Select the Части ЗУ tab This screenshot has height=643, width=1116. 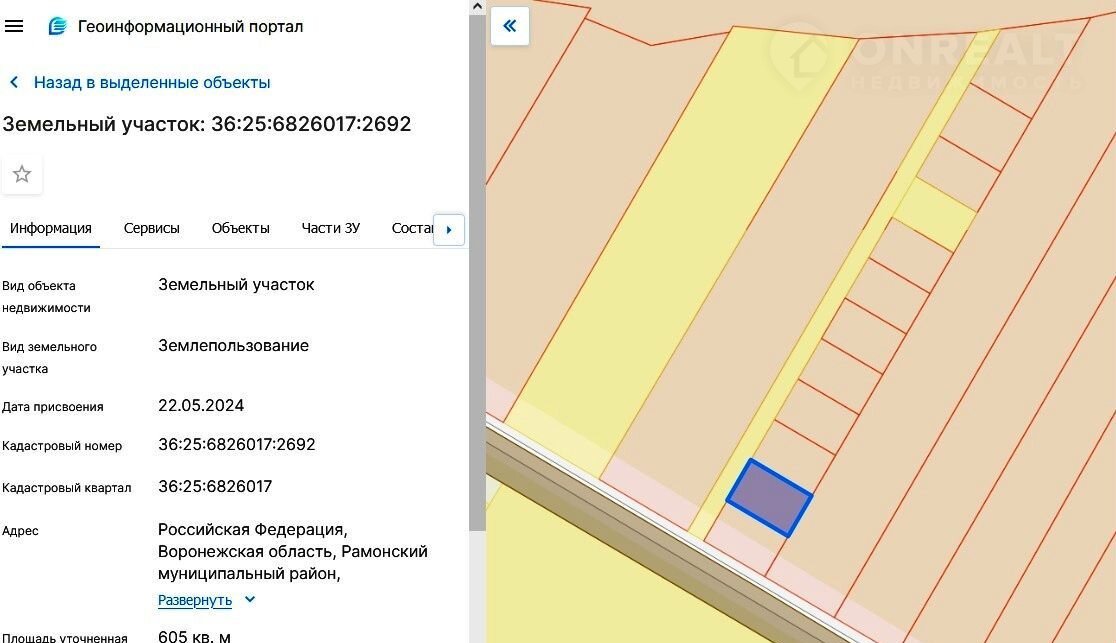331,228
